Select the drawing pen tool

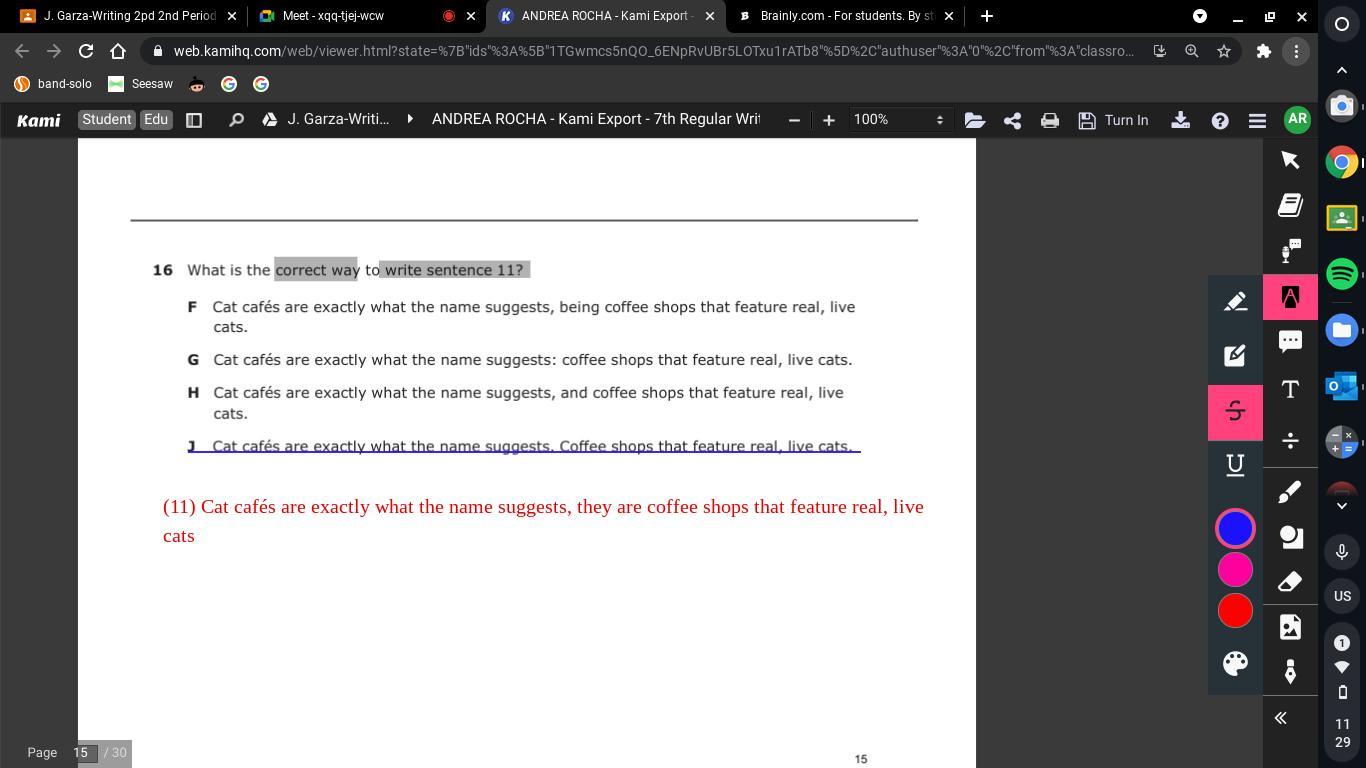tap(1290, 492)
